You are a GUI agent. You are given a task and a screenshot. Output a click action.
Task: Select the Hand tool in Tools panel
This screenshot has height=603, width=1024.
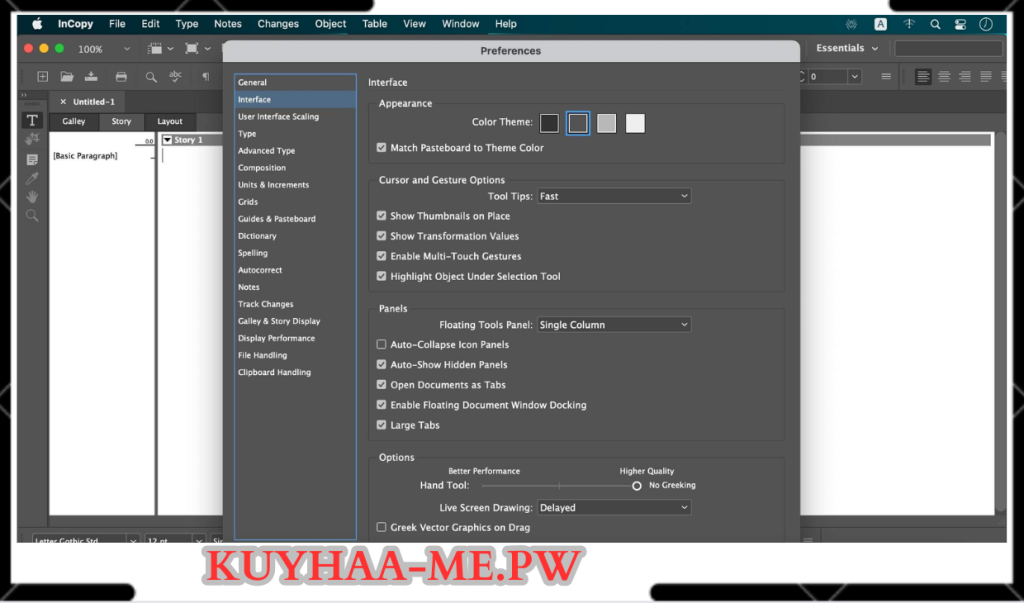pyautogui.click(x=31, y=197)
